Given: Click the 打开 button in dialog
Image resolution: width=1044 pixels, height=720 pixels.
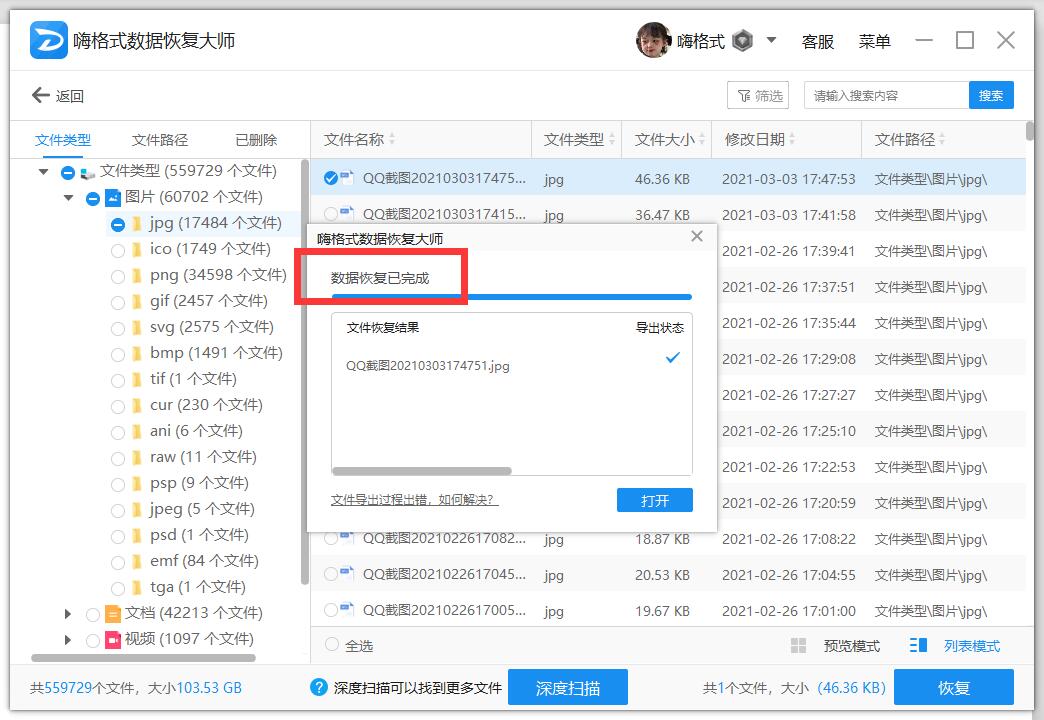Looking at the screenshot, I should pos(654,500).
